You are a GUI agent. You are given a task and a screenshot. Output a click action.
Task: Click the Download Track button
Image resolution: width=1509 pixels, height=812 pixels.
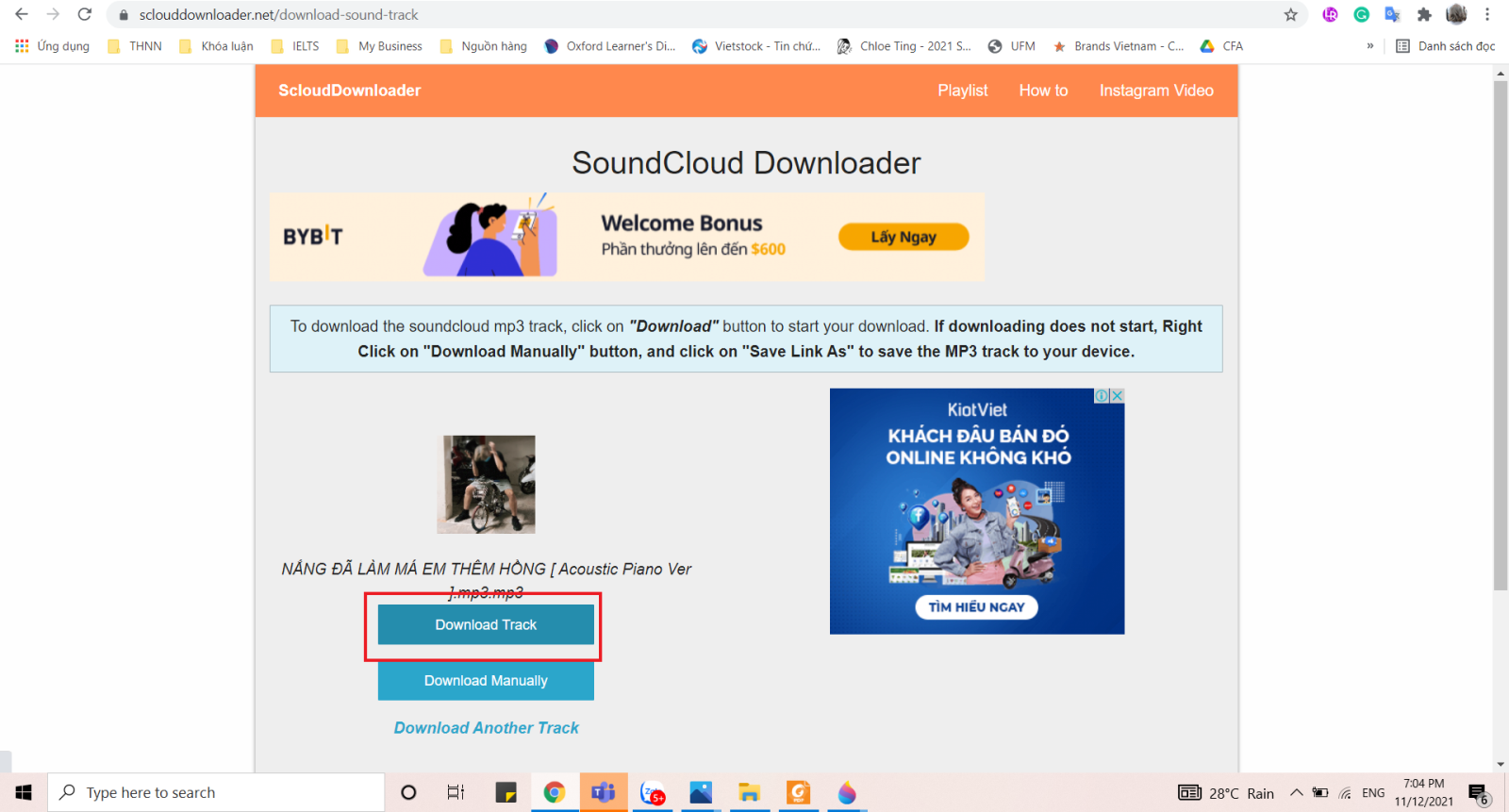point(486,625)
